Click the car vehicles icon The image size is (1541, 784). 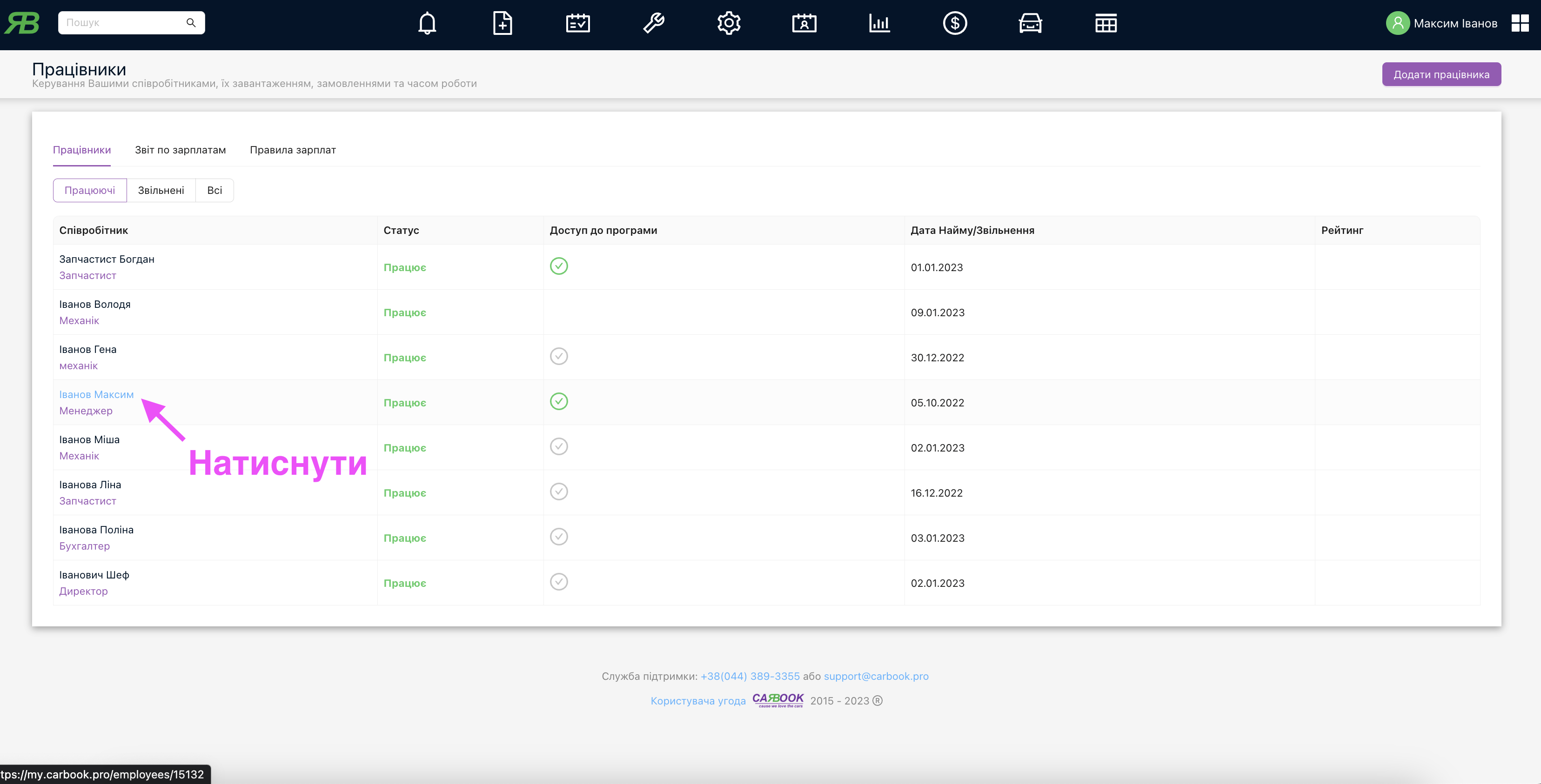point(1030,24)
